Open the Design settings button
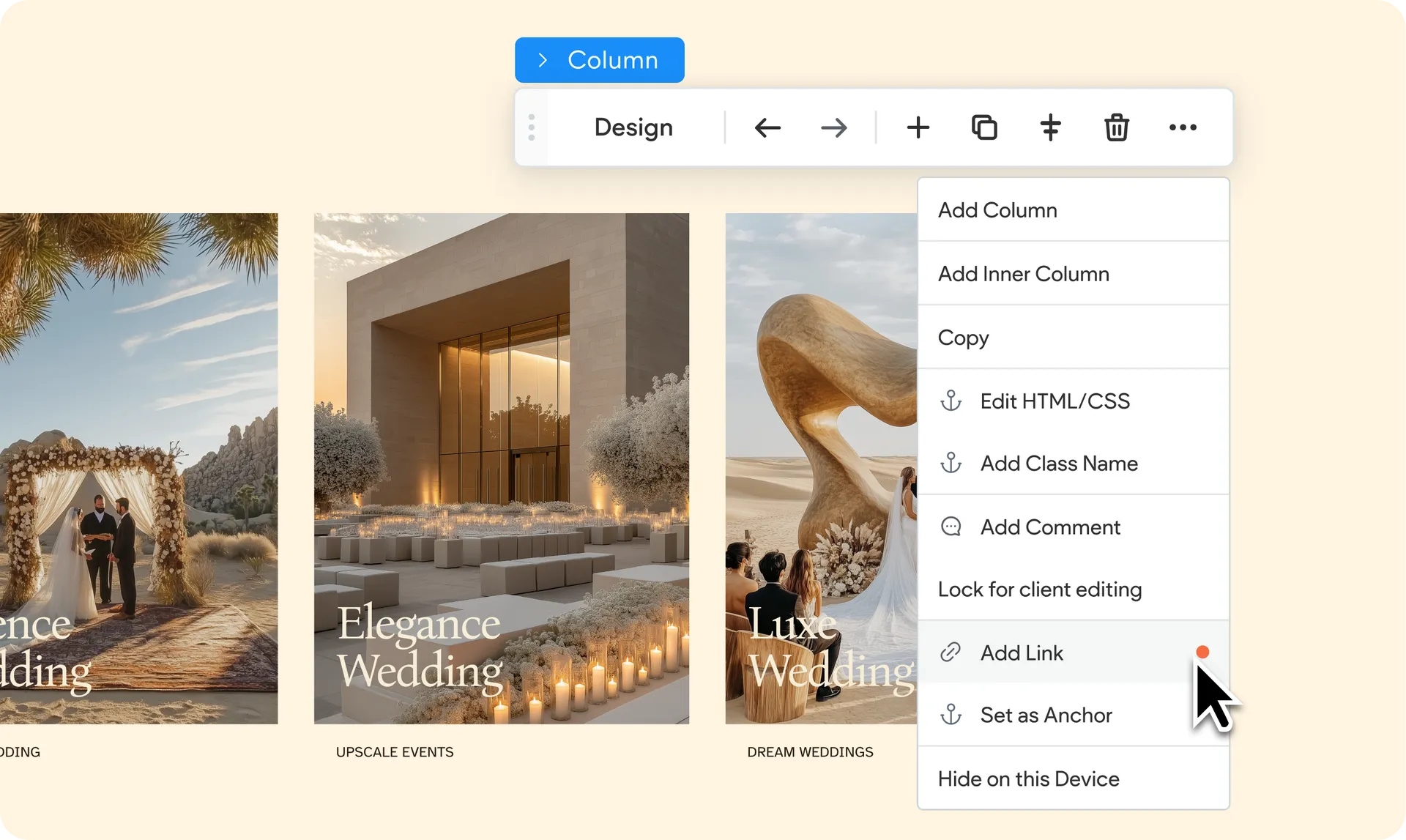This screenshot has height=840, width=1406. pos(633,127)
